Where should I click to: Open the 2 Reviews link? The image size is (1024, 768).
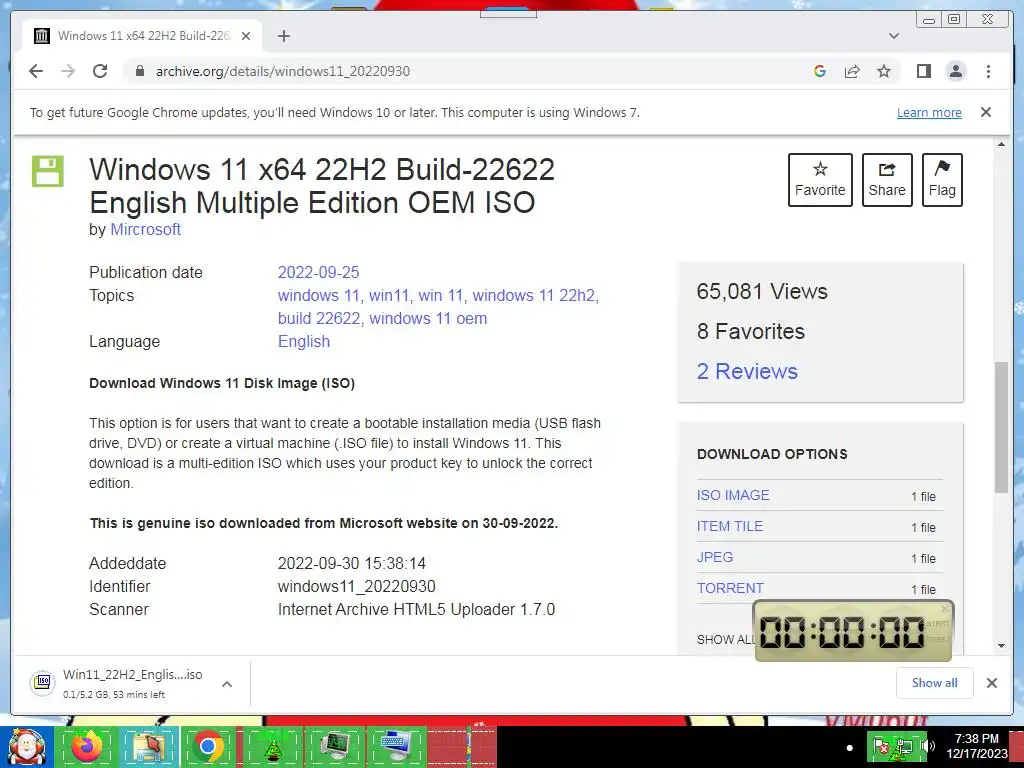(x=747, y=371)
